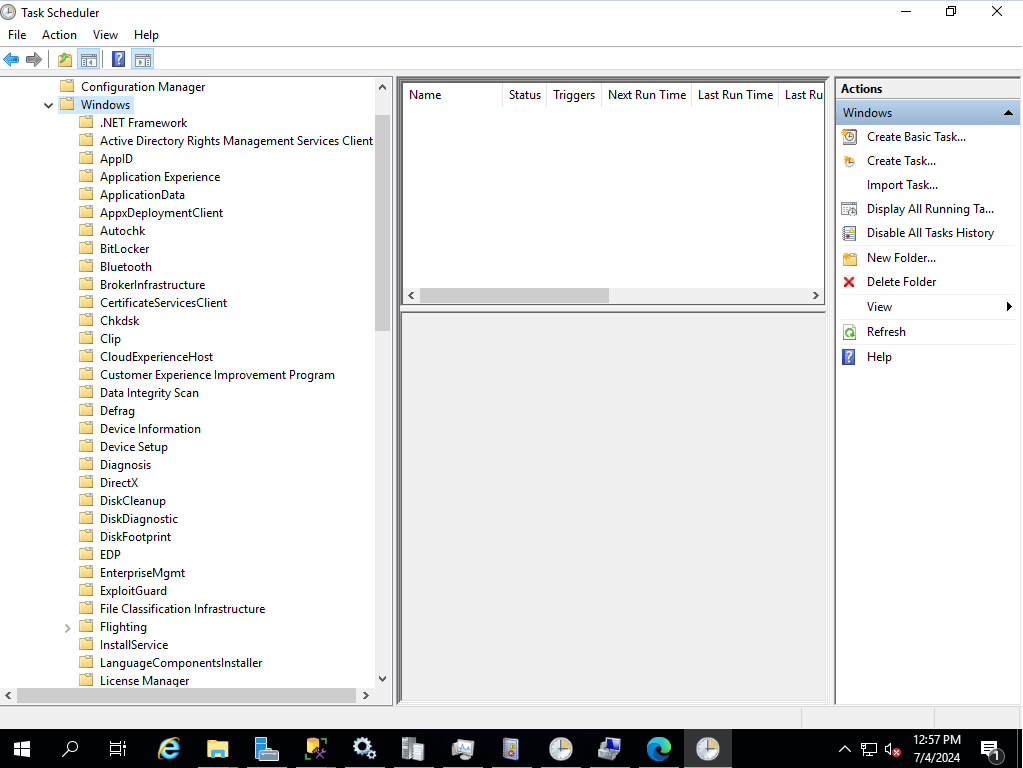Click Display All Running Tasks action
The height and width of the screenshot is (768, 1023).
coord(930,209)
